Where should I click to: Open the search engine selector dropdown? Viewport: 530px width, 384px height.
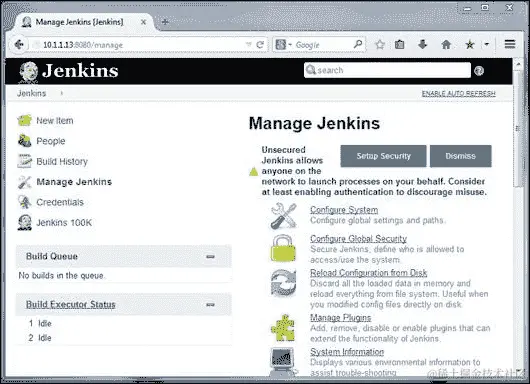point(284,44)
